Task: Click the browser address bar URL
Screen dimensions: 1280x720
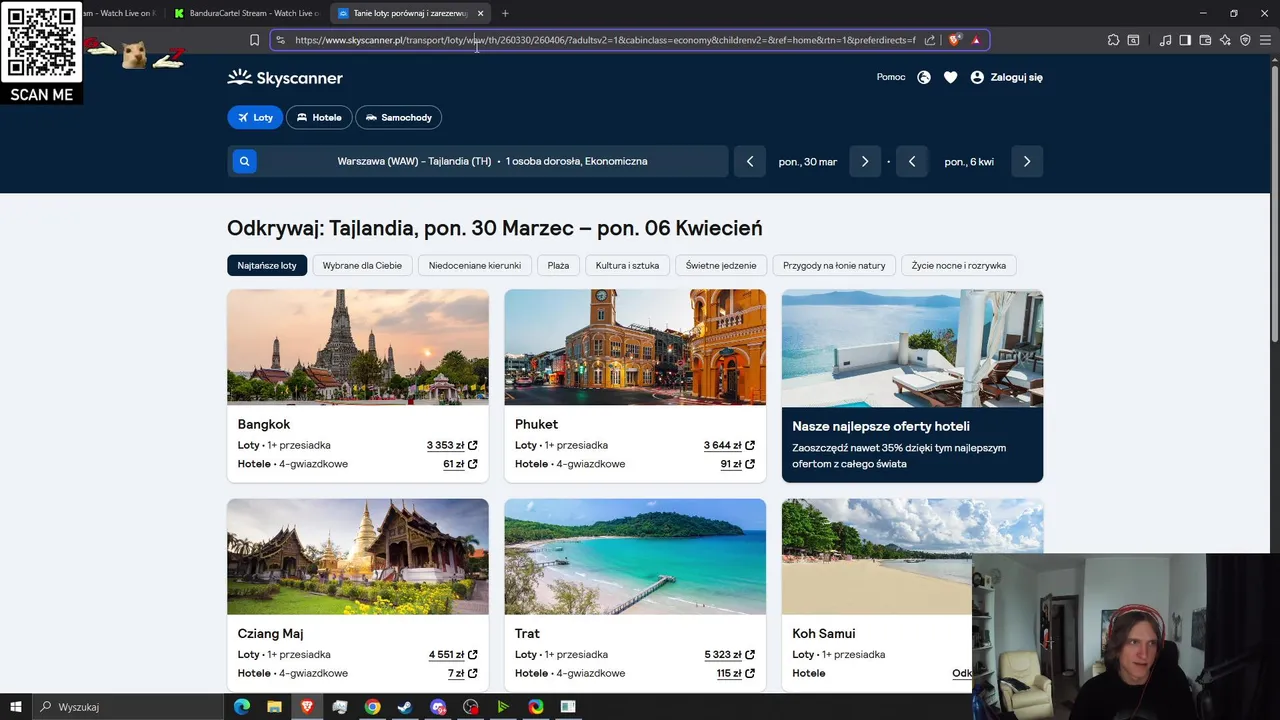Action: point(605,40)
